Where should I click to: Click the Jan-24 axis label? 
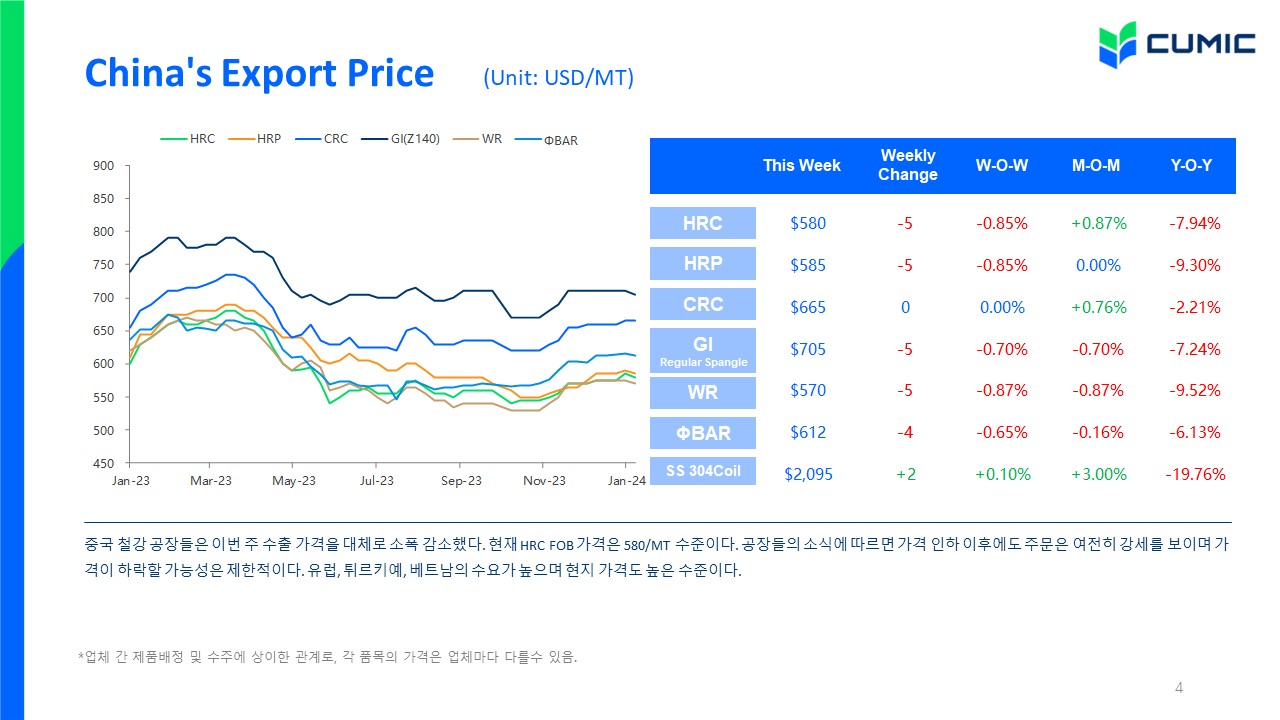pos(627,481)
